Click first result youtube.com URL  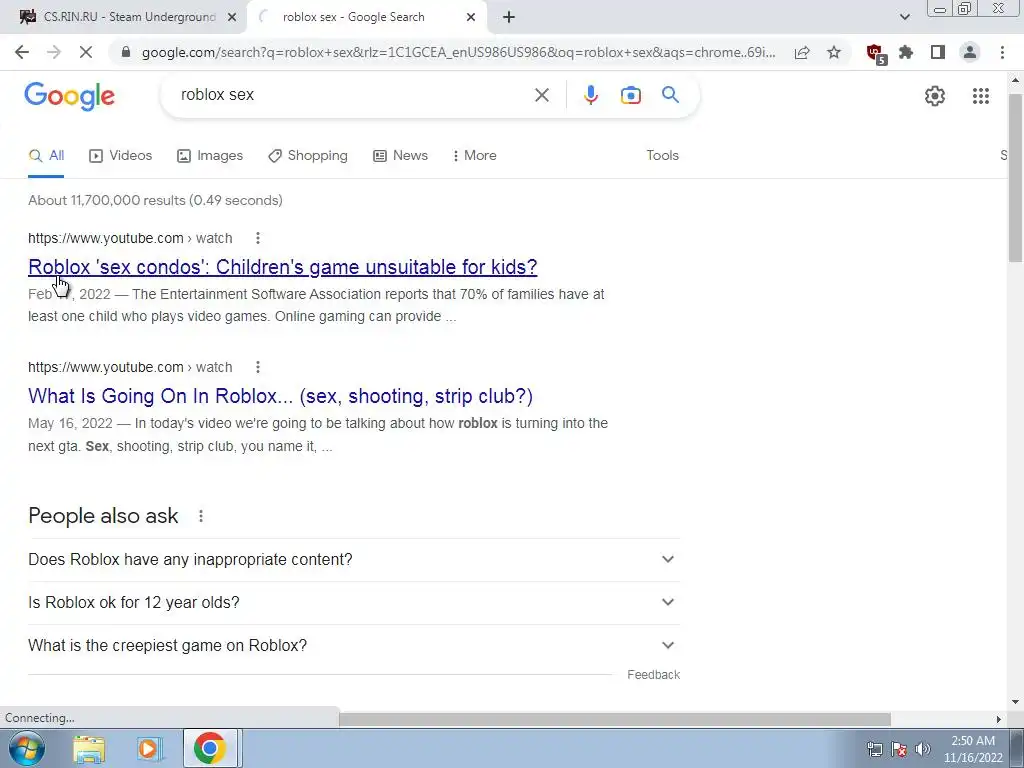click(130, 238)
